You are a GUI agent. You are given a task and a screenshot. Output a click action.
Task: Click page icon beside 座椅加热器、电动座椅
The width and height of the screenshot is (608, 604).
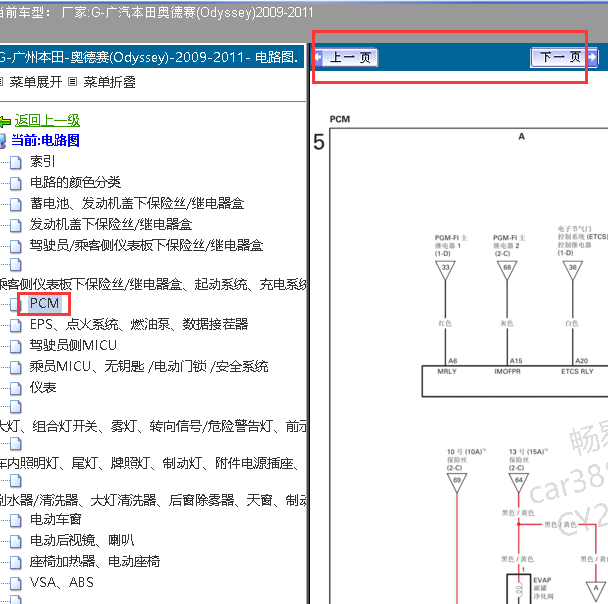click(16, 562)
